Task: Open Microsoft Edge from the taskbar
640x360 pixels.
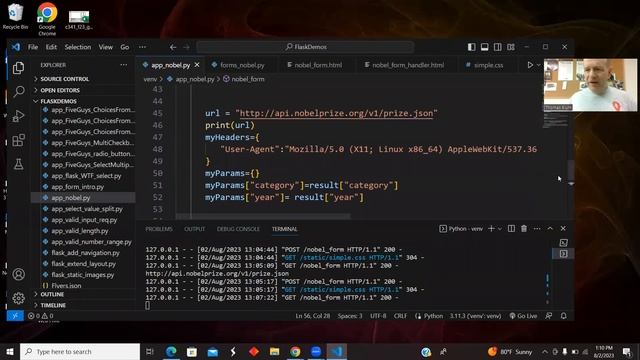Action: [171, 351]
